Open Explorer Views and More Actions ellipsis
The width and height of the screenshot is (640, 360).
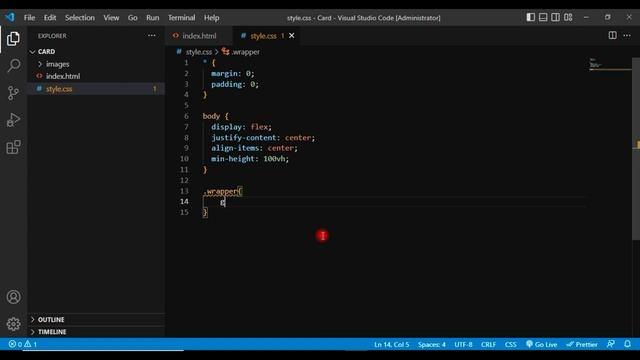point(151,36)
